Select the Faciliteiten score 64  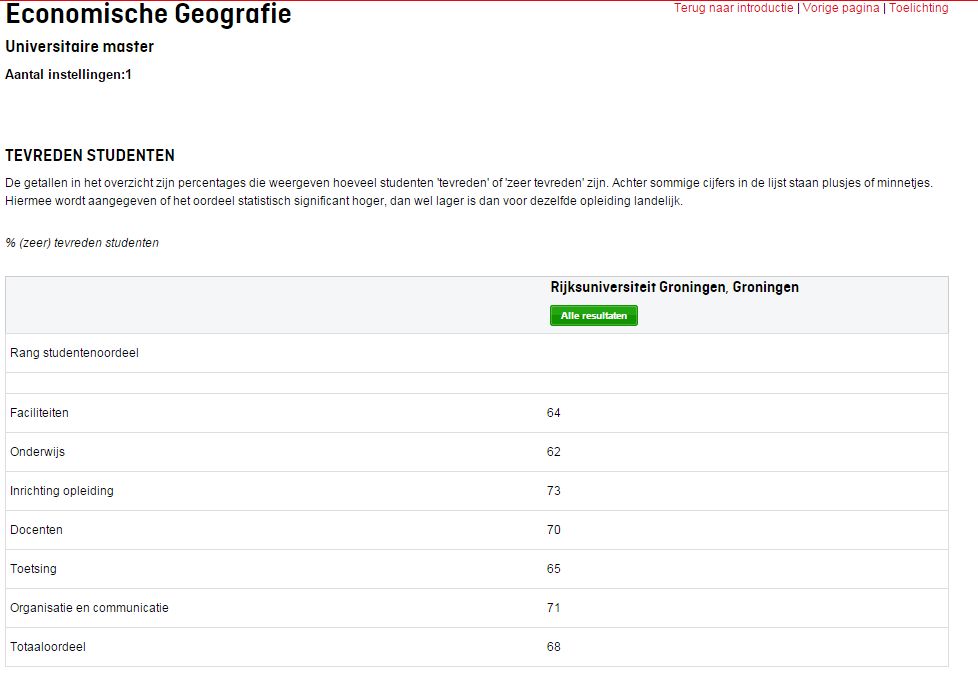pos(553,412)
